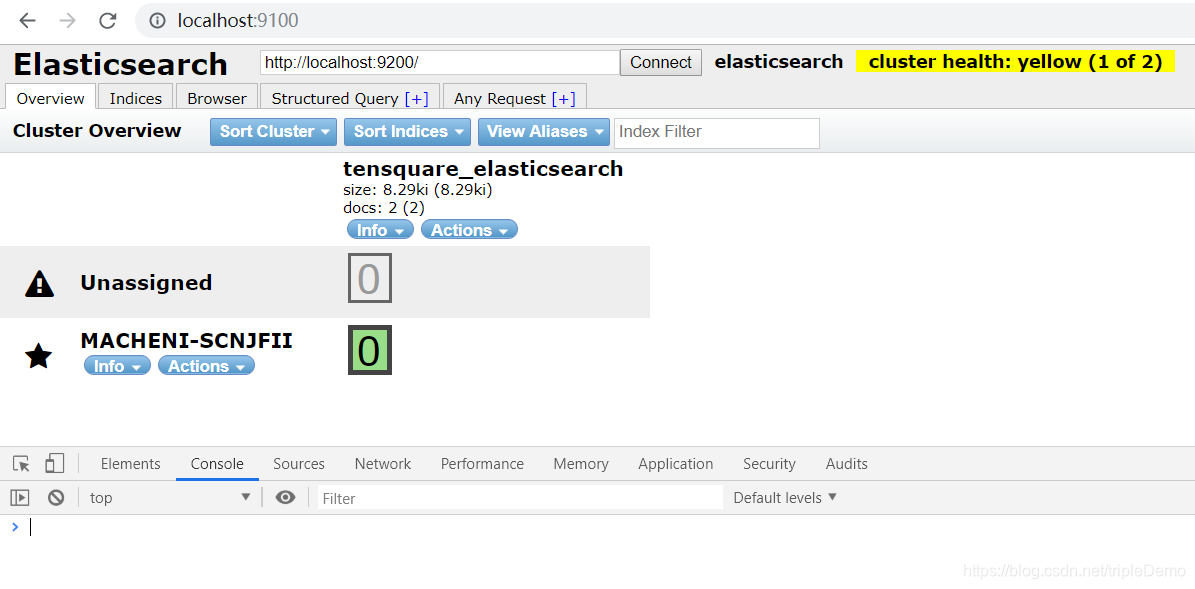Click the green primary shard 0 box
Image resolution: width=1195 pixels, height=589 pixels.
pyautogui.click(x=370, y=351)
